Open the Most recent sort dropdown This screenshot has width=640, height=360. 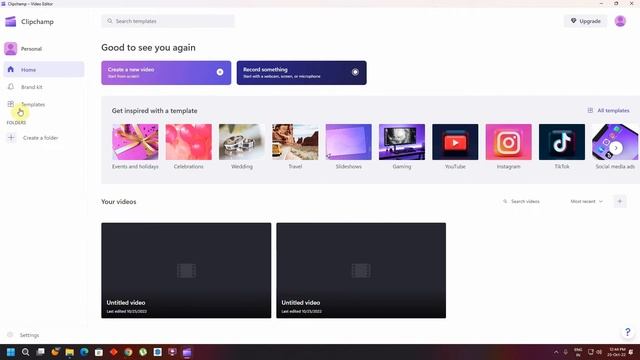(587, 202)
